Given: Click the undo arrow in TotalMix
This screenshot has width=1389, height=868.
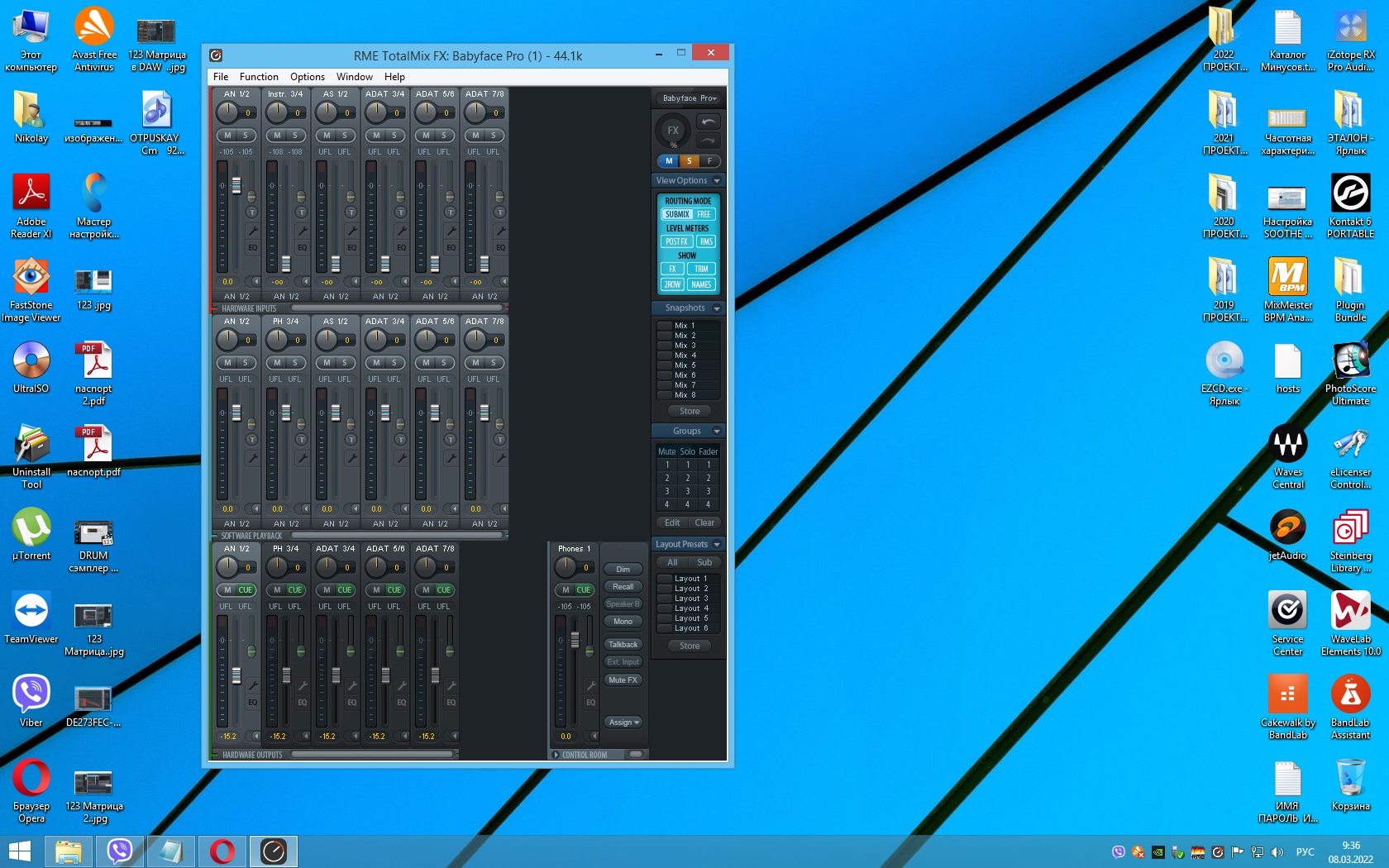Looking at the screenshot, I should (709, 122).
